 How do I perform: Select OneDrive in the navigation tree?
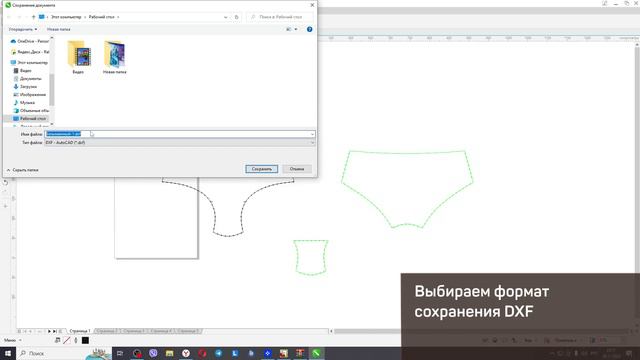29,41
